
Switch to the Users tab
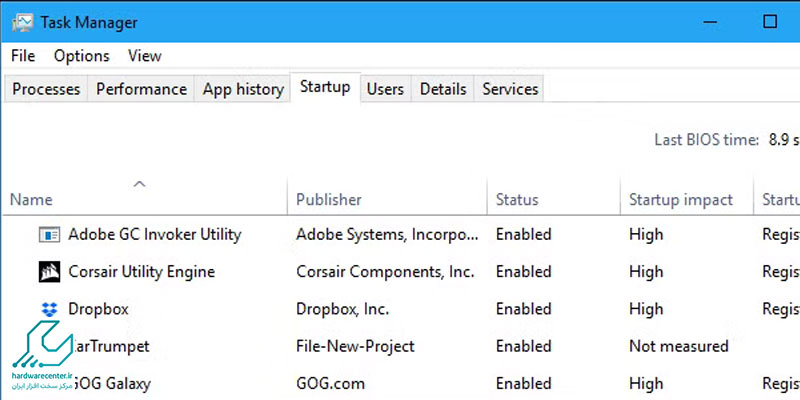[385, 89]
